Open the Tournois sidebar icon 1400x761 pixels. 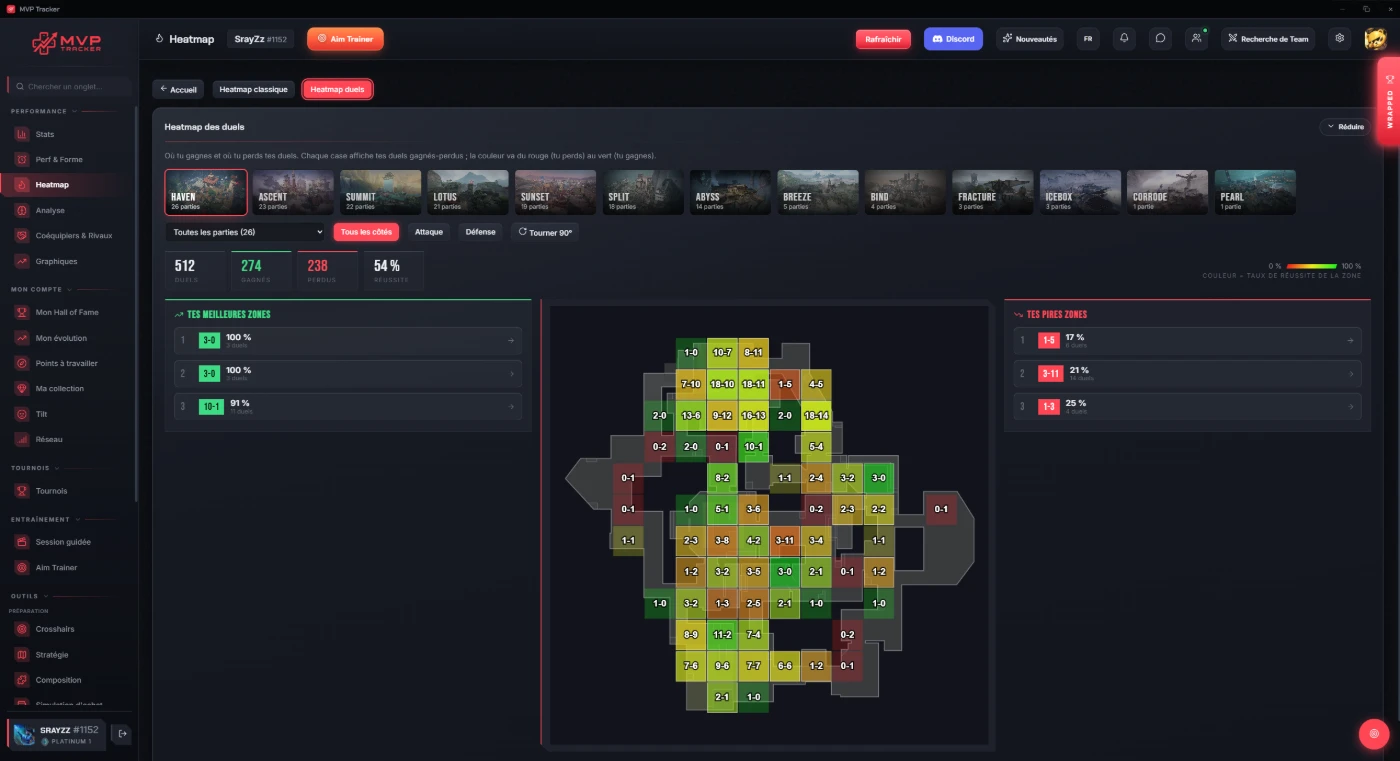click(21, 491)
